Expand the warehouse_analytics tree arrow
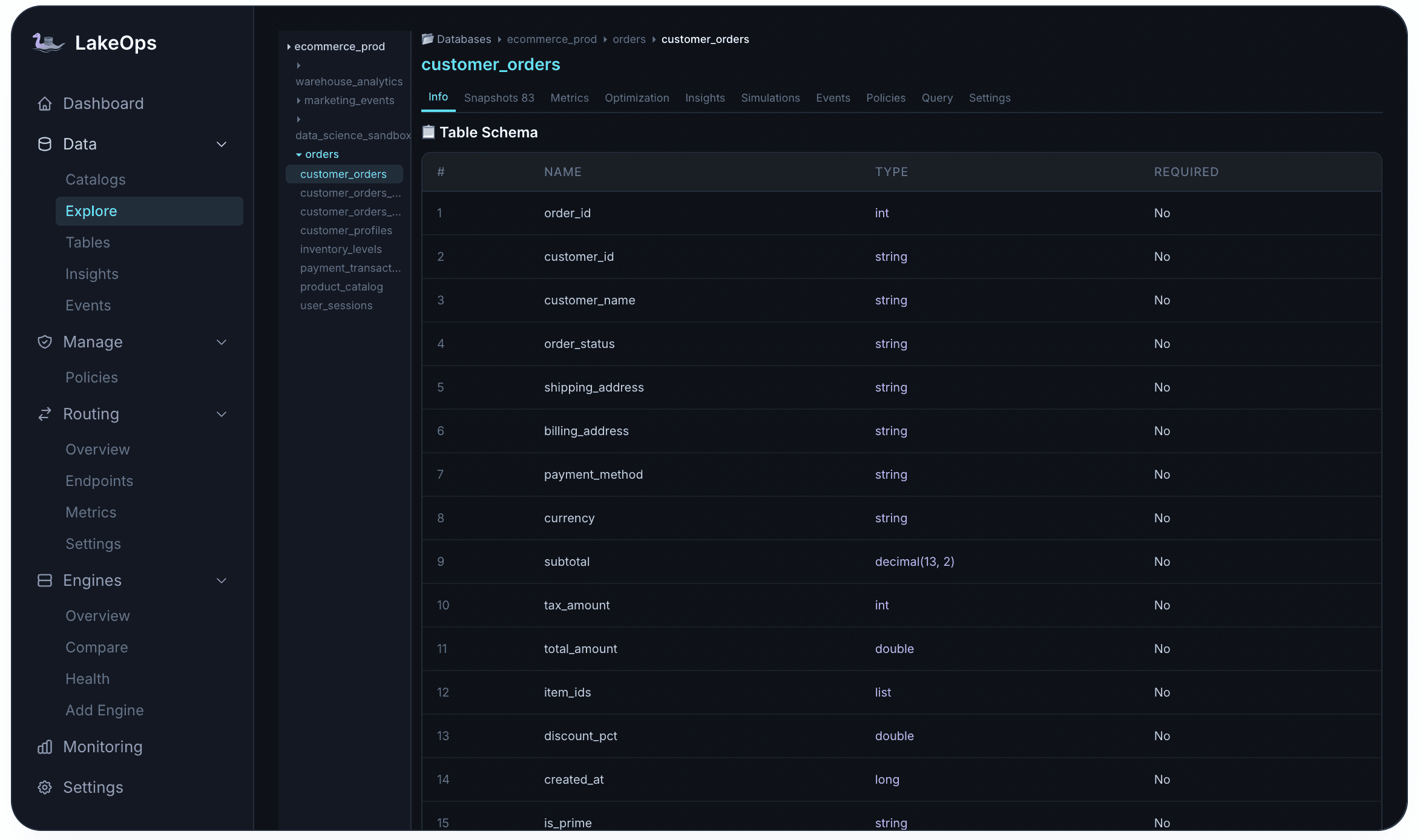 pos(298,65)
